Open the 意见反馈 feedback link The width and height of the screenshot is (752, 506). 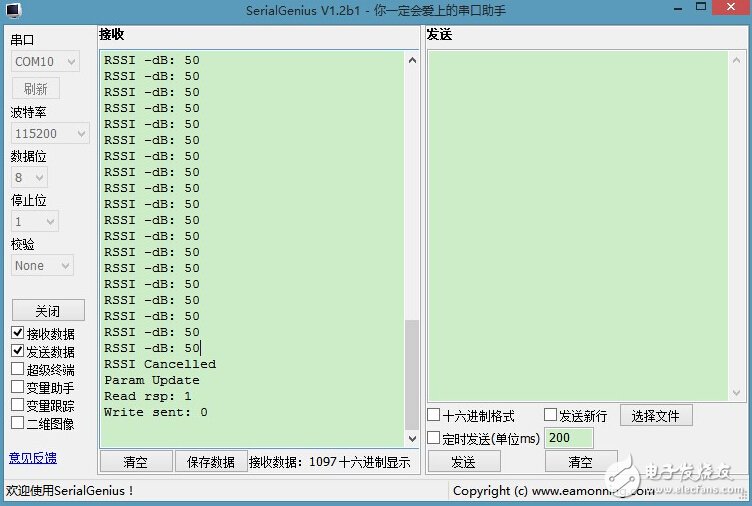tap(33, 458)
